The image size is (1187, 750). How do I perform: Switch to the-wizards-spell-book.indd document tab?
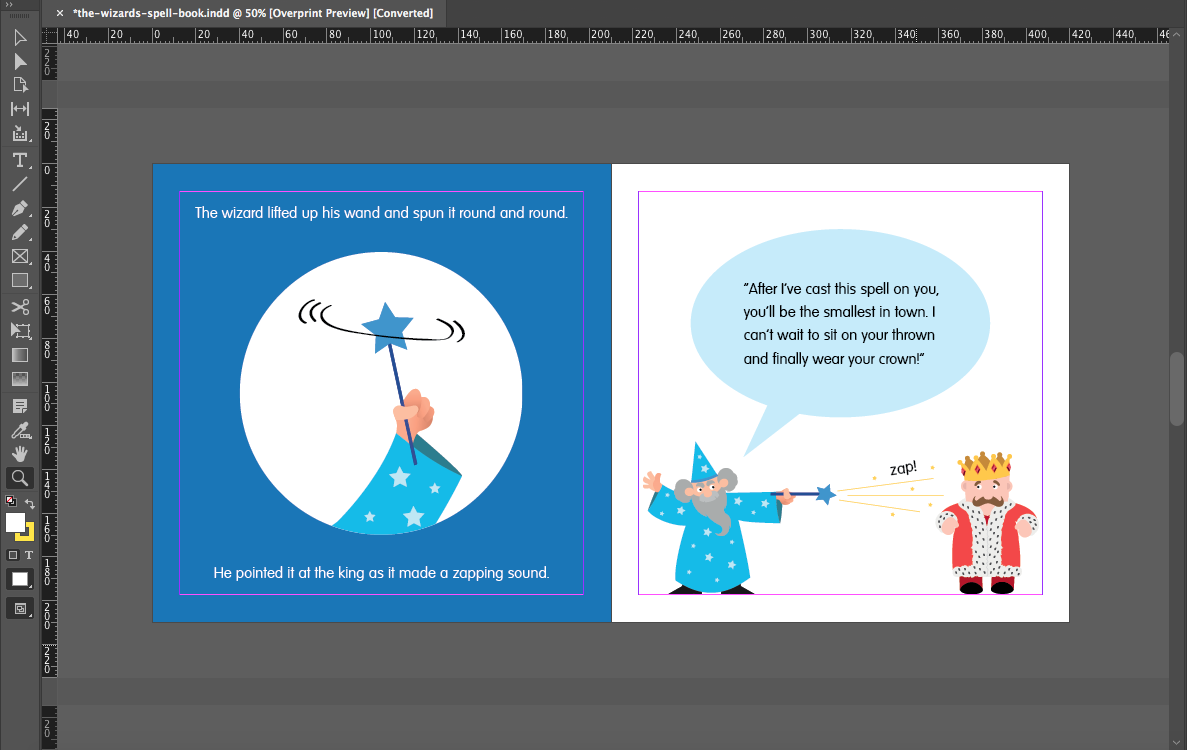click(x=252, y=13)
